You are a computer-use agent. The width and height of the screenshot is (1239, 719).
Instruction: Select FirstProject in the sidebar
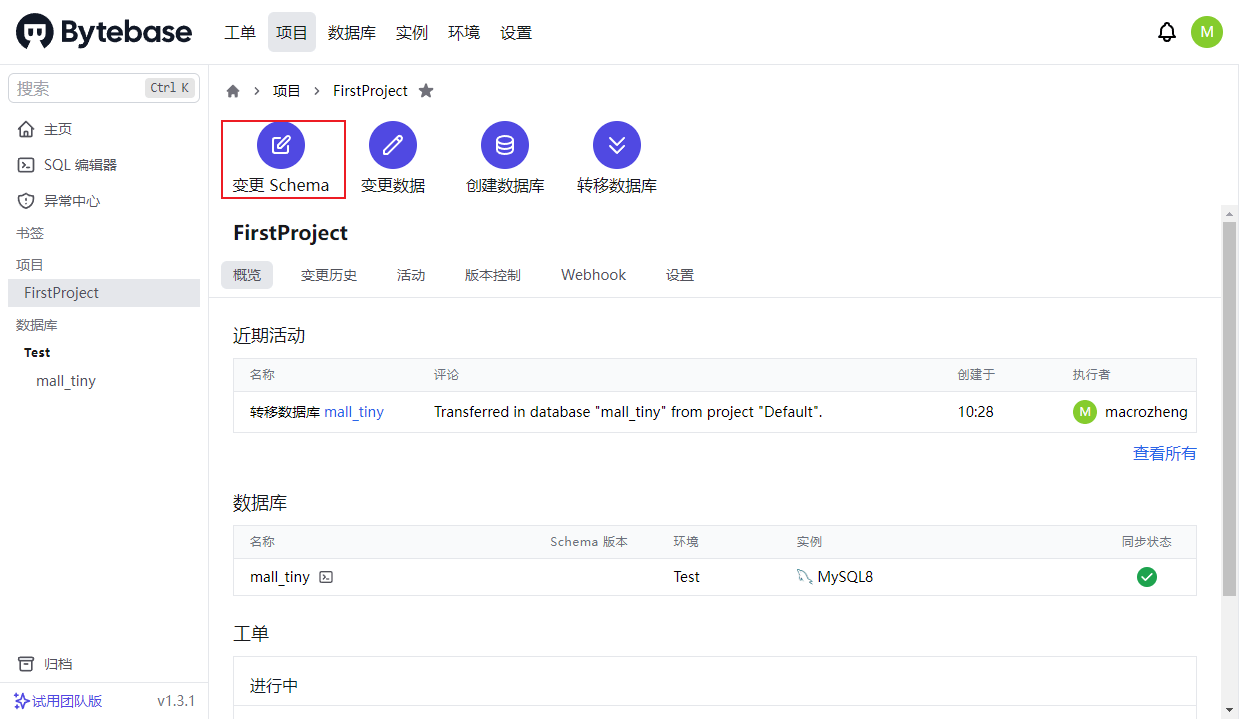point(104,293)
